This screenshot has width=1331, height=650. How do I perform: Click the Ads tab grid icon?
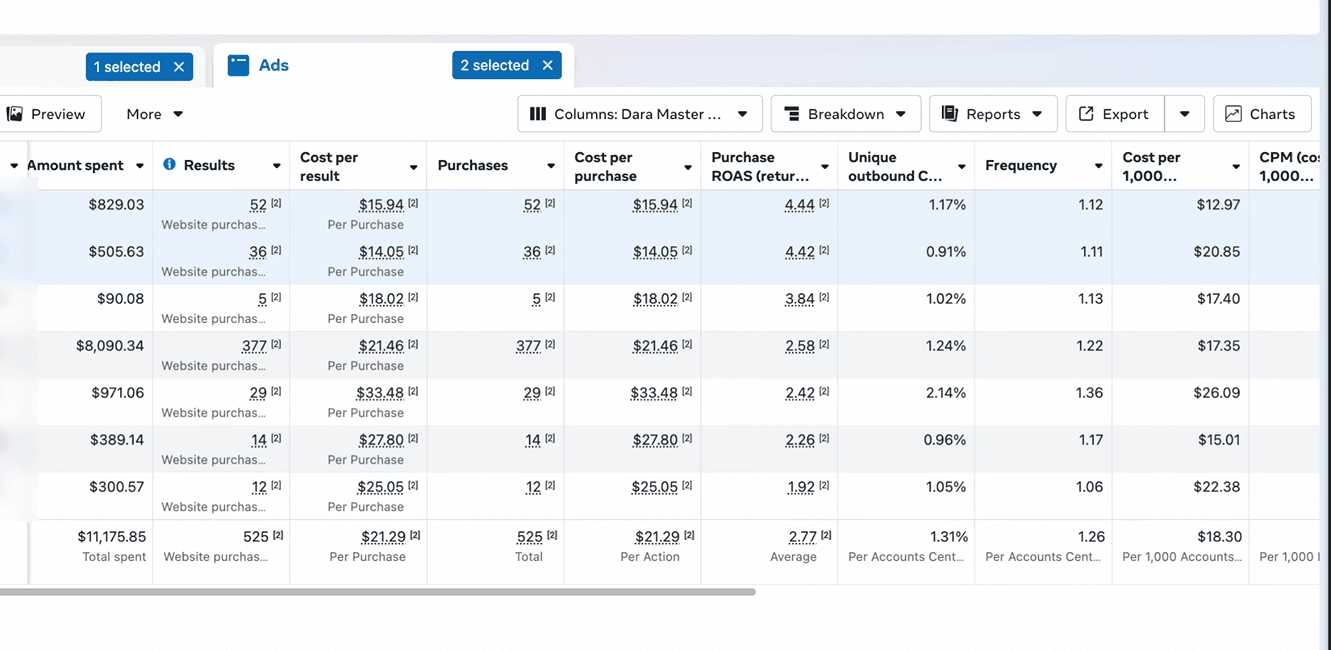238,66
